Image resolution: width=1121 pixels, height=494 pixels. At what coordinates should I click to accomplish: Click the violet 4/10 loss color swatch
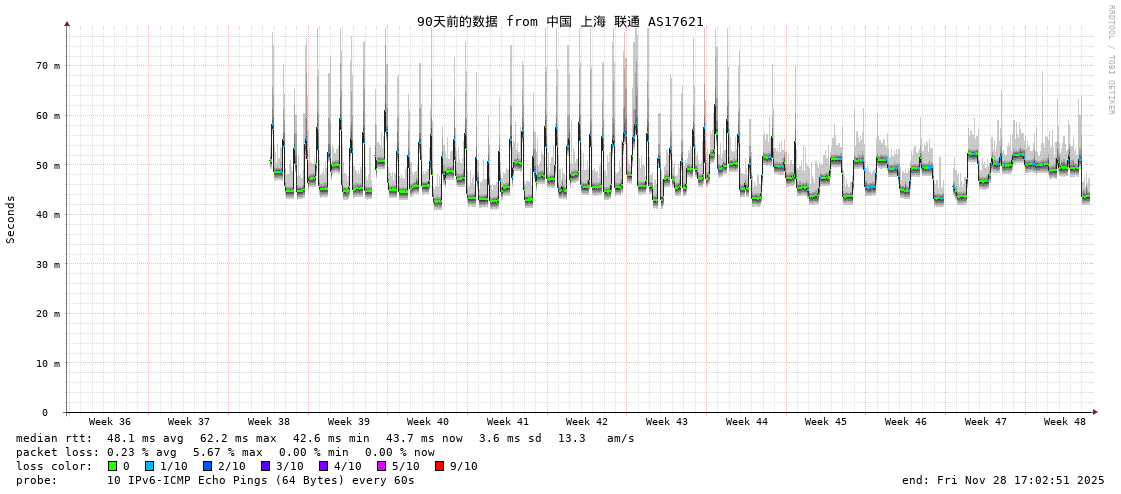[323, 466]
